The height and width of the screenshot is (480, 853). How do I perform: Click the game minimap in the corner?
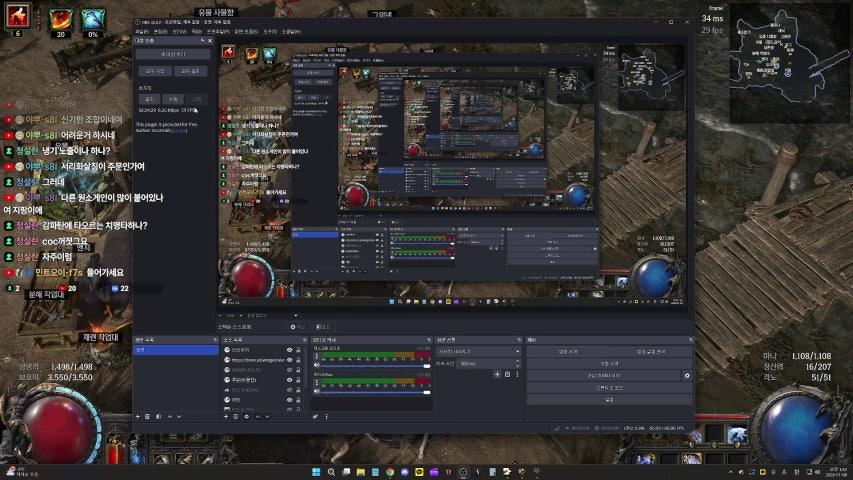[790, 61]
